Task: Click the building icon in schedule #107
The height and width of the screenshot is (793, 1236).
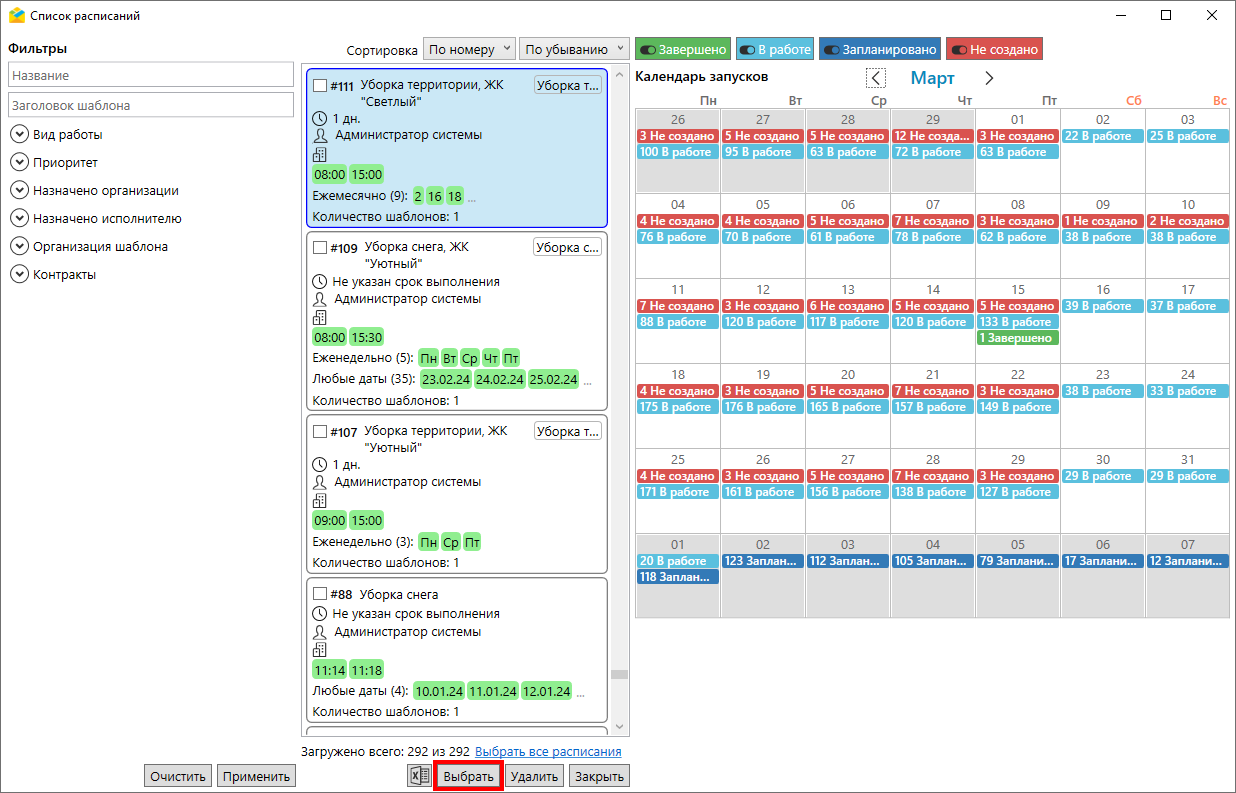Action: point(320,500)
